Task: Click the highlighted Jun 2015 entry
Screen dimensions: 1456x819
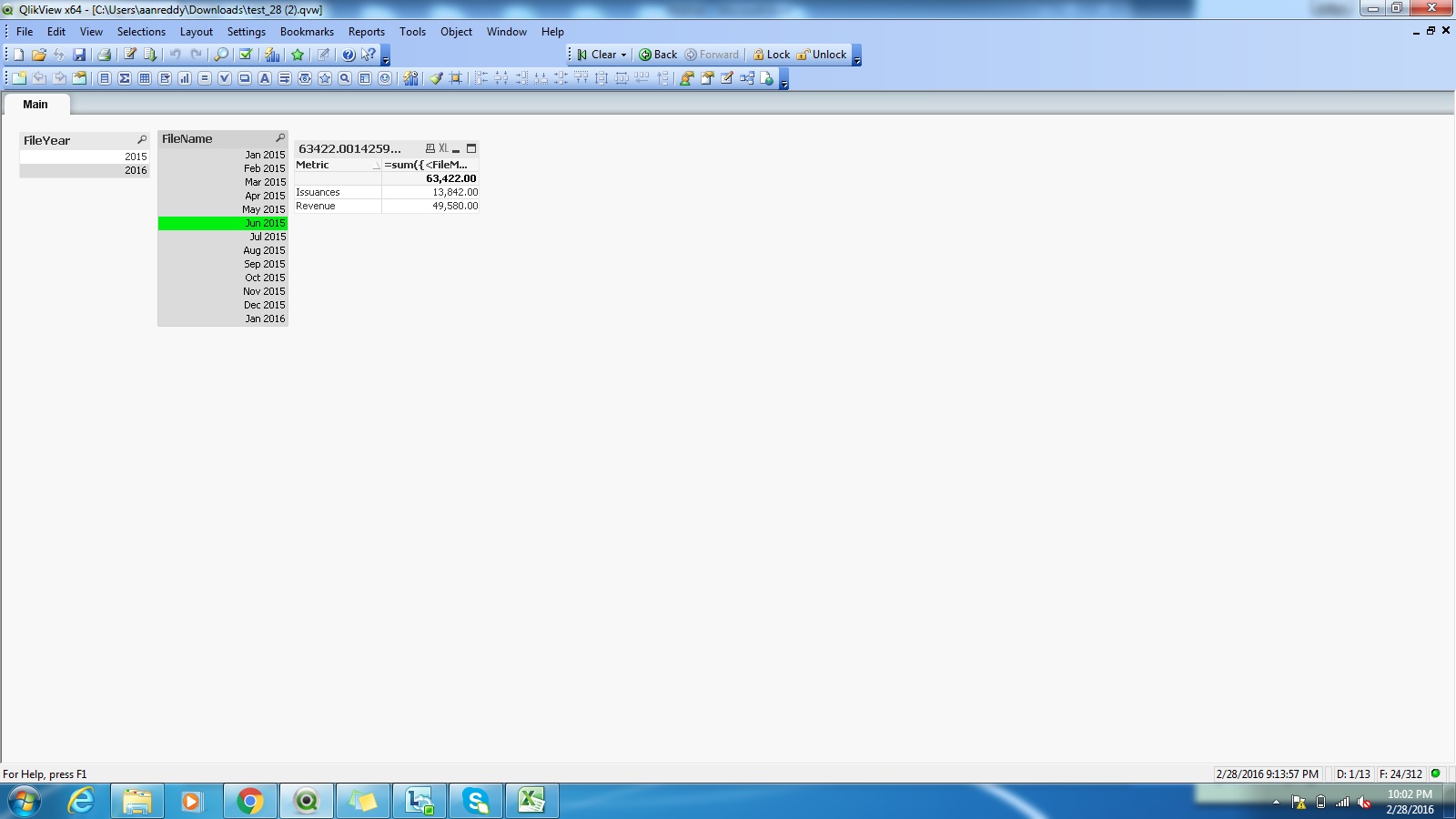Action: pos(223,223)
